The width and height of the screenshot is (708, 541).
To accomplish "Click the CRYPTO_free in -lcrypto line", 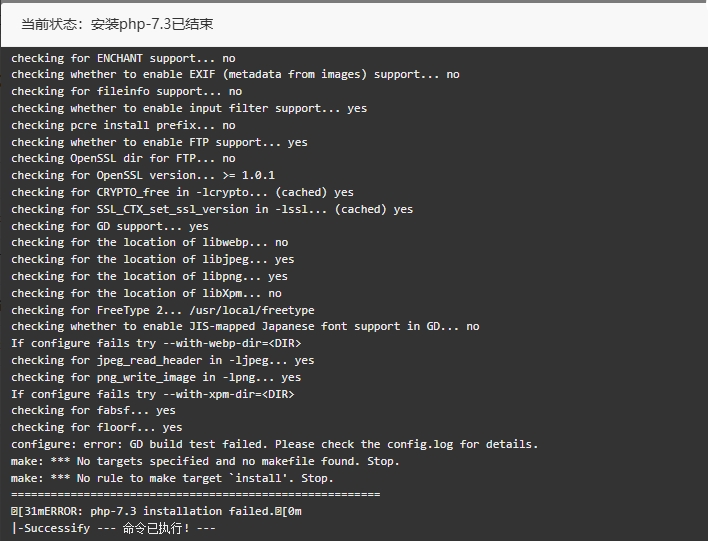I will pyautogui.click(x=182, y=192).
